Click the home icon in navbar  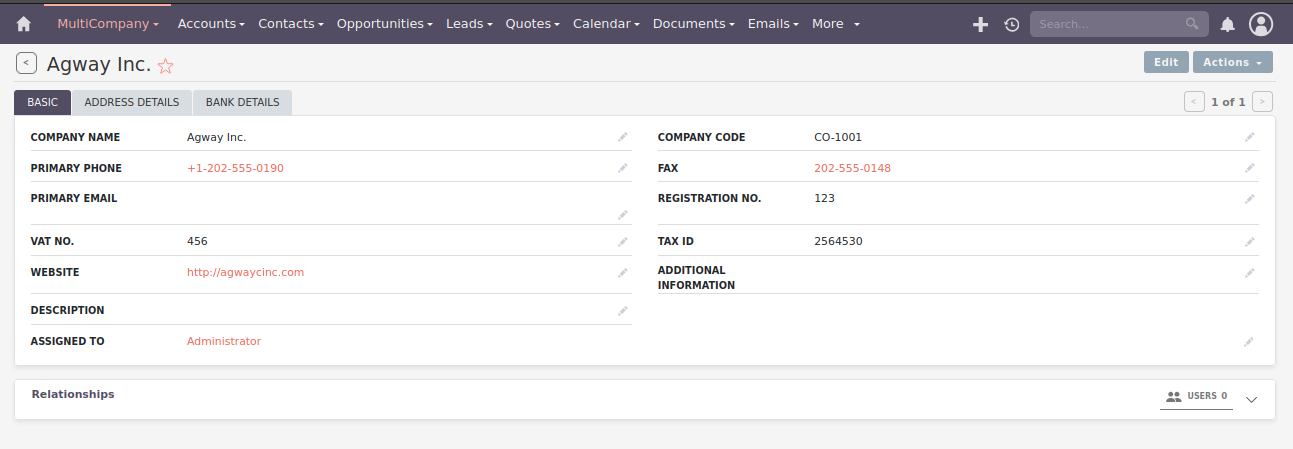pos(24,24)
